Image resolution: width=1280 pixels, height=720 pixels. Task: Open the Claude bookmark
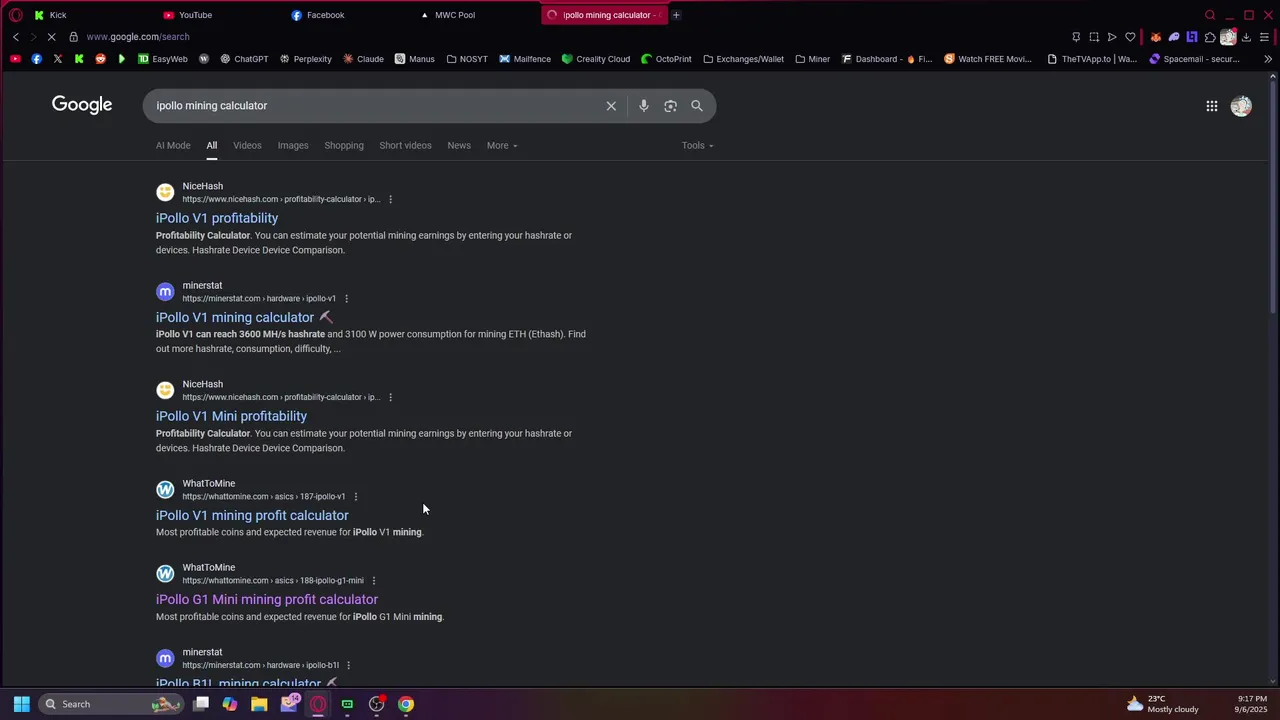click(363, 59)
